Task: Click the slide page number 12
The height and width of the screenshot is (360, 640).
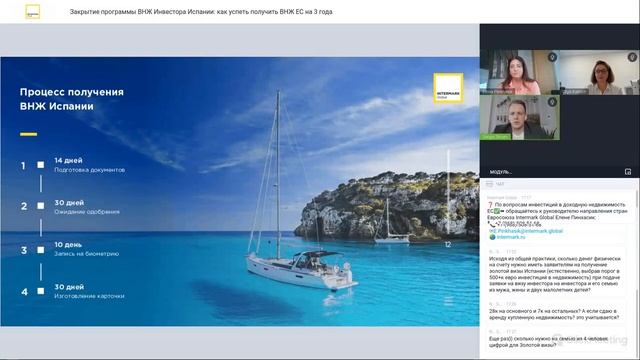Action: click(x=448, y=244)
